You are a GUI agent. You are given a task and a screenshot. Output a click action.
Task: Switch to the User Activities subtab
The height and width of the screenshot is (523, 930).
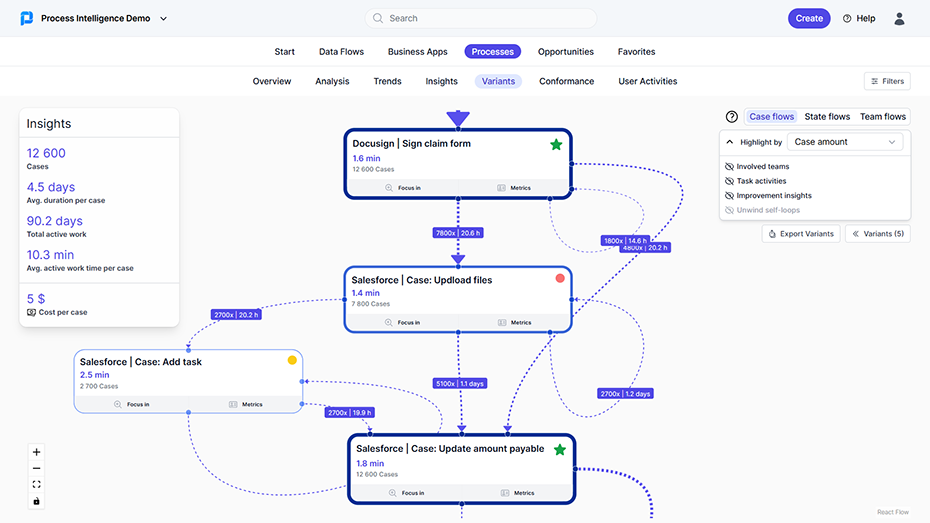(648, 81)
